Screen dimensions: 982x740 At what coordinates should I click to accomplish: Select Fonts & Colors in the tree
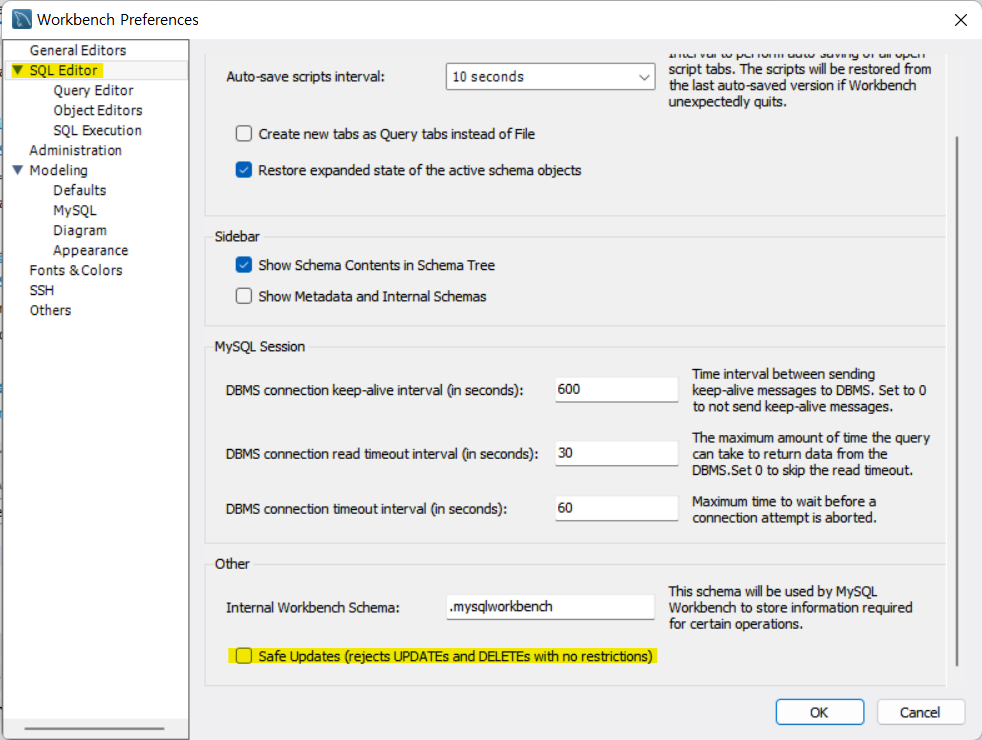(x=76, y=270)
